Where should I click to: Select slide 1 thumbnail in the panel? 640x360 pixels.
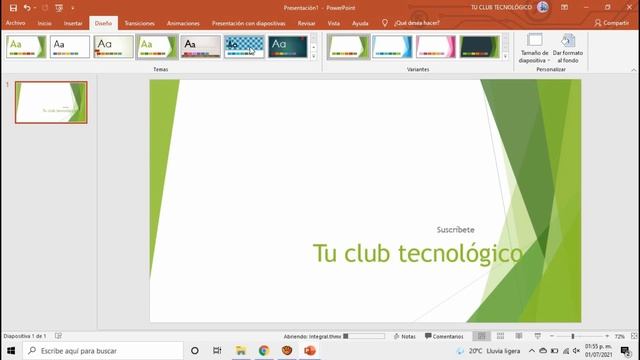(51, 102)
